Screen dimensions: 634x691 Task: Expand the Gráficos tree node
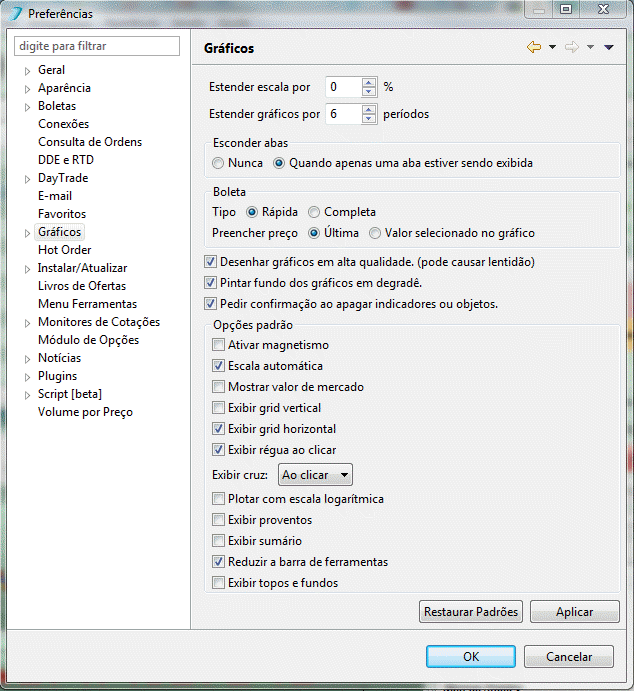27,233
